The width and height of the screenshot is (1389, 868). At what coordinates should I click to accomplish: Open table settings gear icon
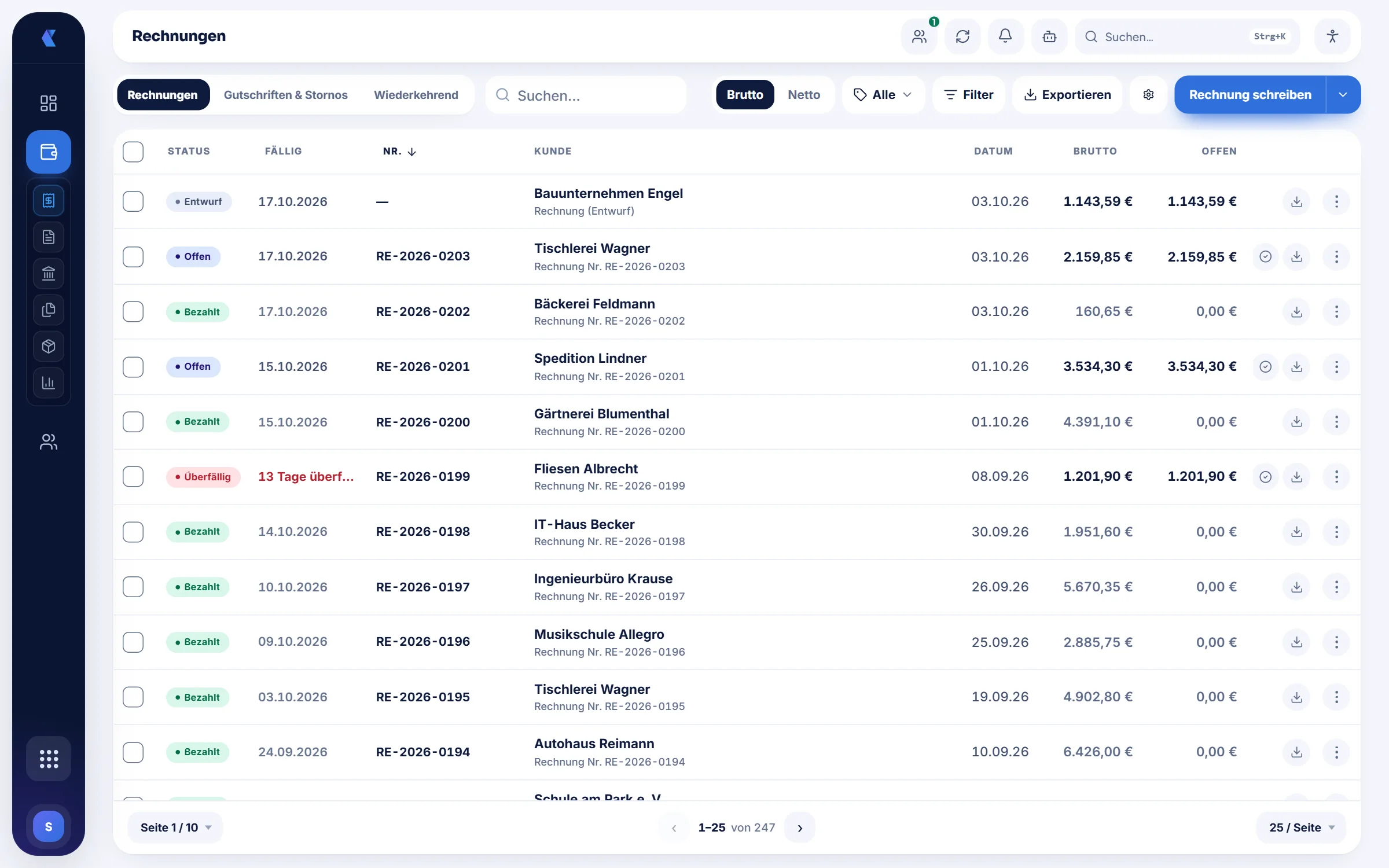tap(1148, 94)
